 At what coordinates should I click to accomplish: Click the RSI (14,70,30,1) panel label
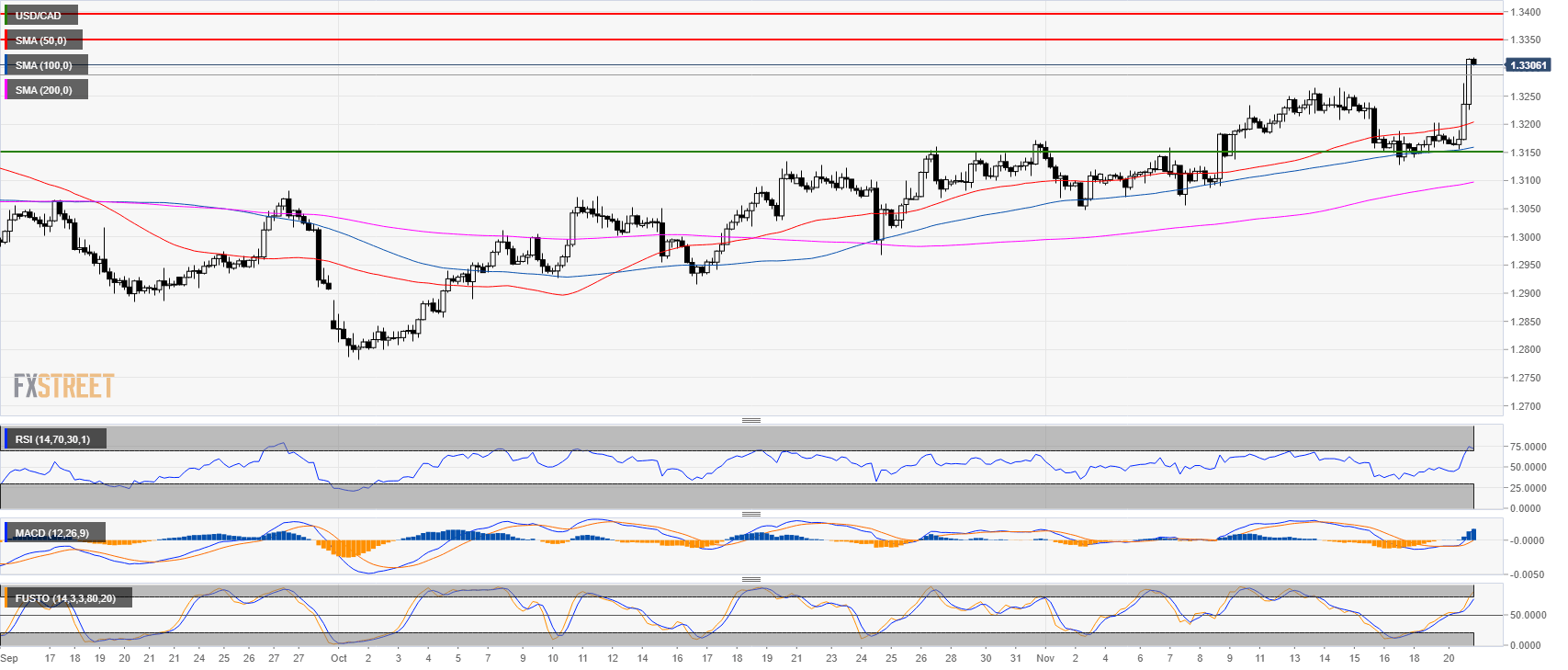click(x=53, y=439)
